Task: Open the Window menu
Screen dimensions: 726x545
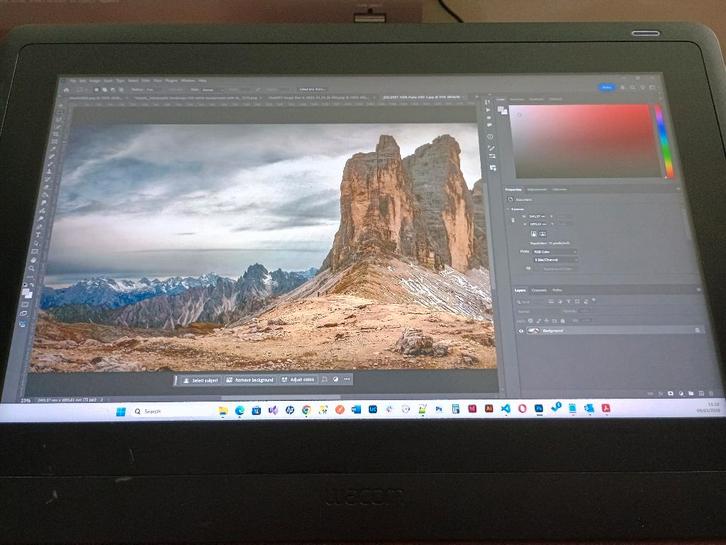Action: point(188,81)
